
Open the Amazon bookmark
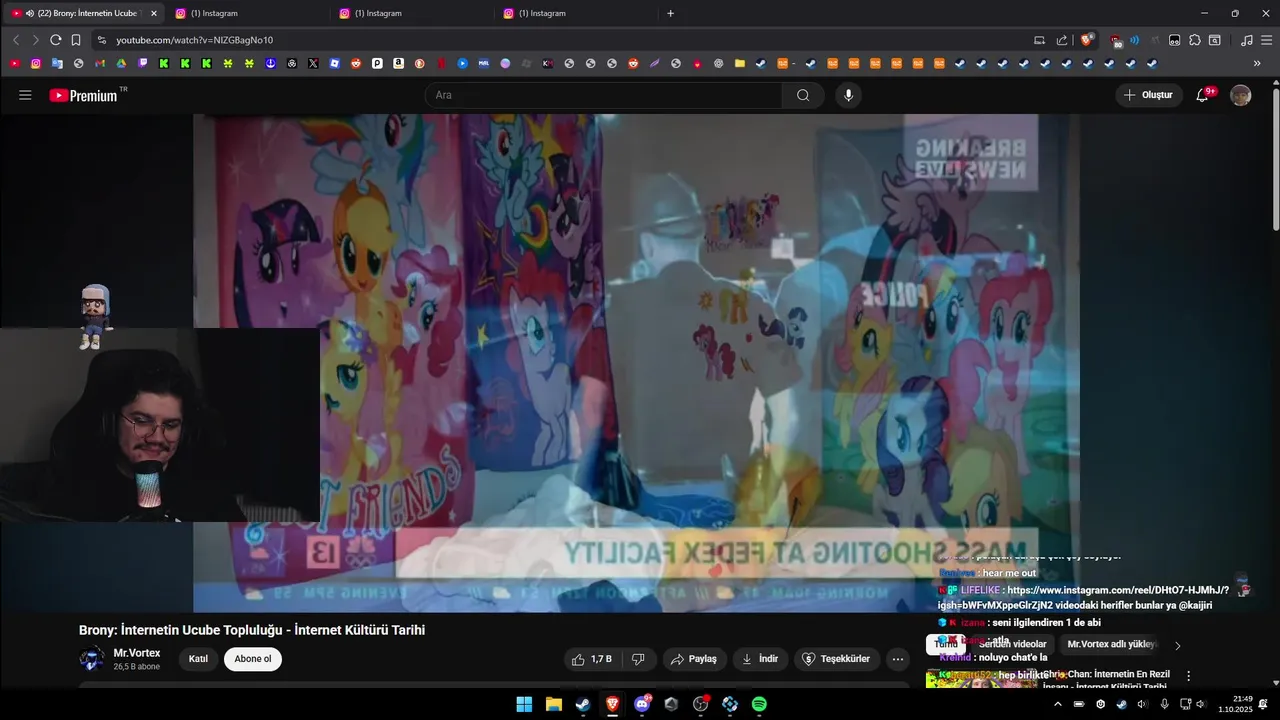tap(398, 63)
